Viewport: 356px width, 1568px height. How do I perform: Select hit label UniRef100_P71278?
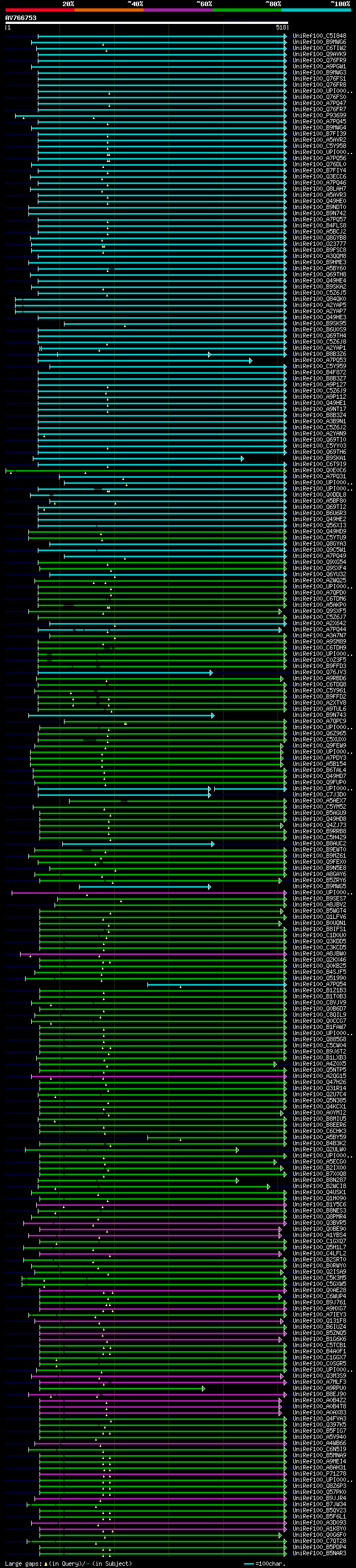pos(319,1473)
